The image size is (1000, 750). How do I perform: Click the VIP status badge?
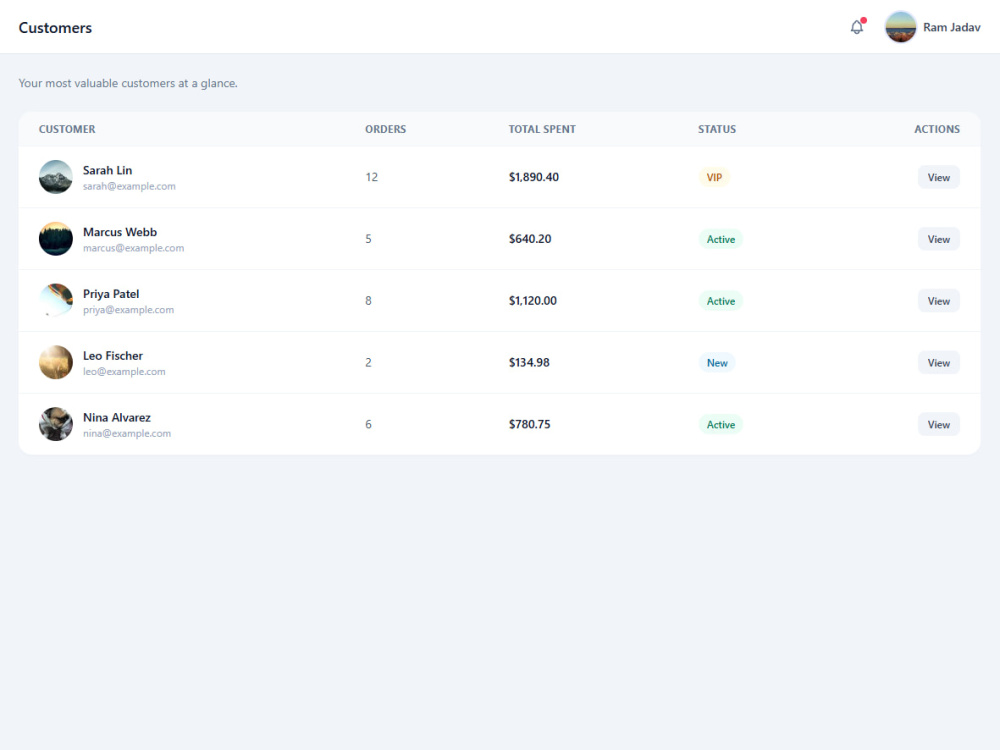(x=714, y=177)
